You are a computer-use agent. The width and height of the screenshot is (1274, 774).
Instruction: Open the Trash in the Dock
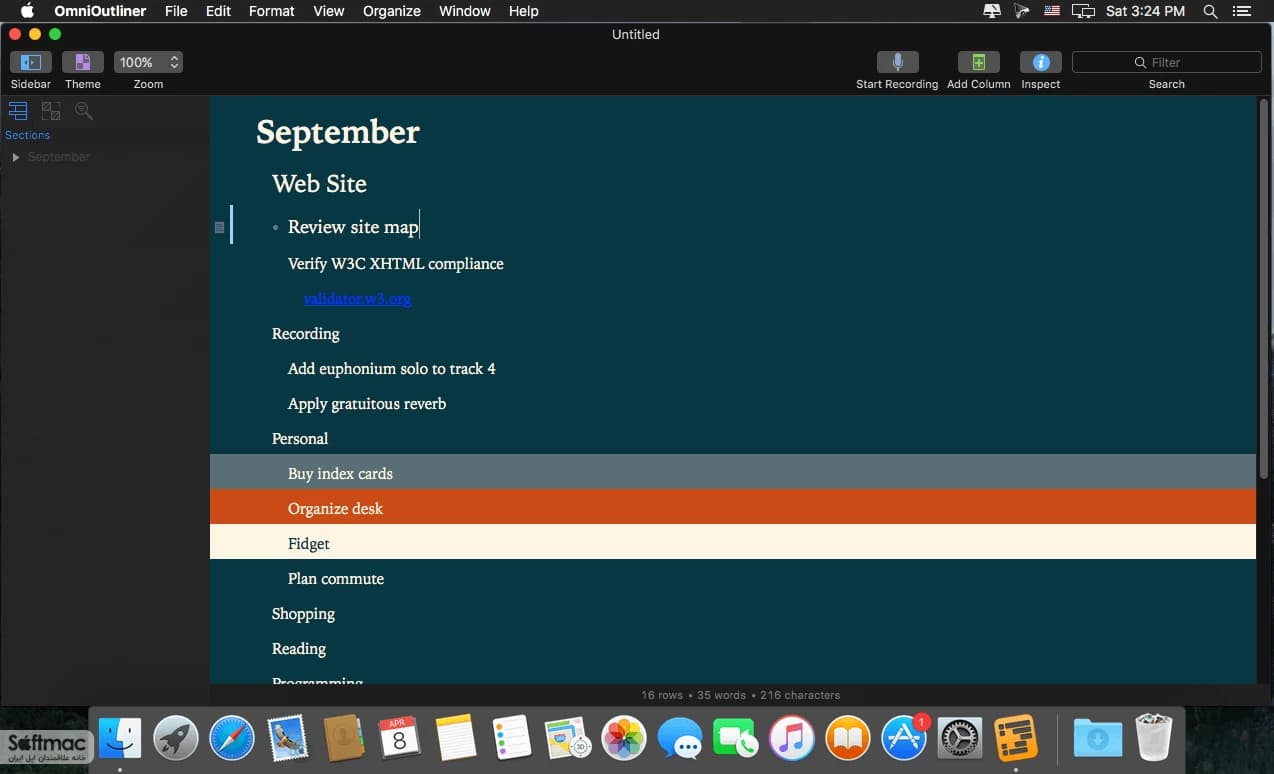click(1154, 739)
